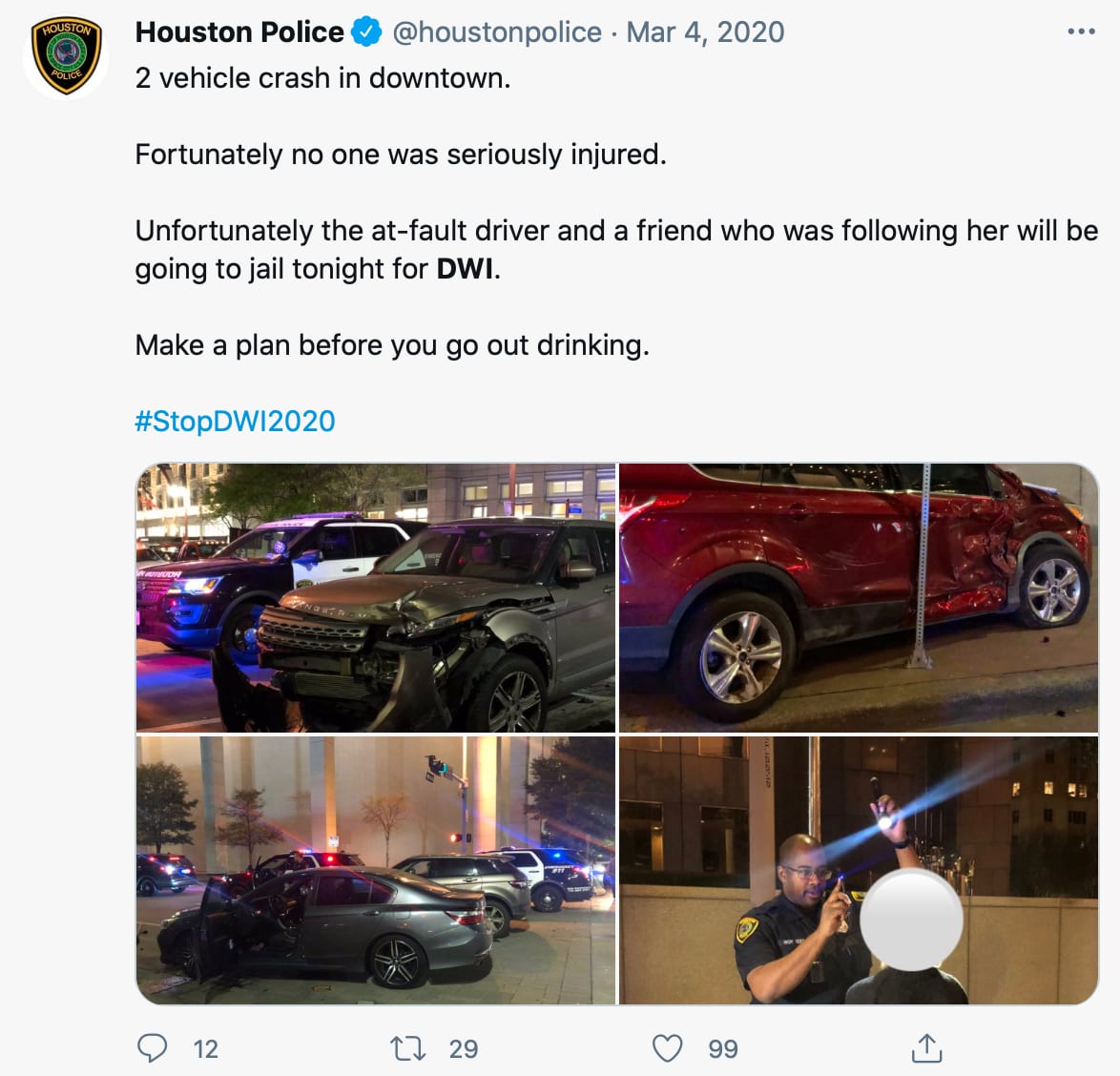Open photo of damaged Range Rover
Viewport: 1120px width, 1076px height.
(x=376, y=598)
